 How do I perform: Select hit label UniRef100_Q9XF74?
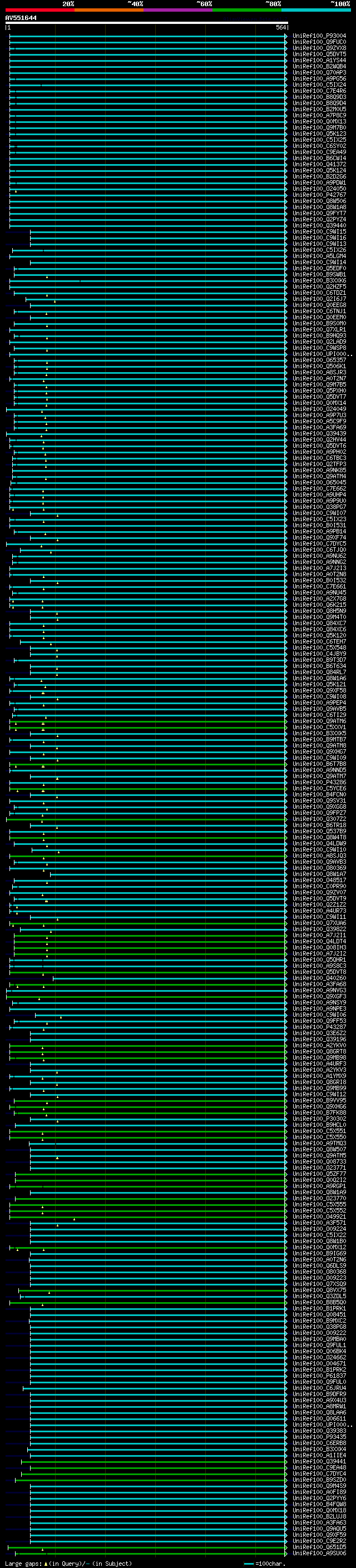[x=319, y=537]
